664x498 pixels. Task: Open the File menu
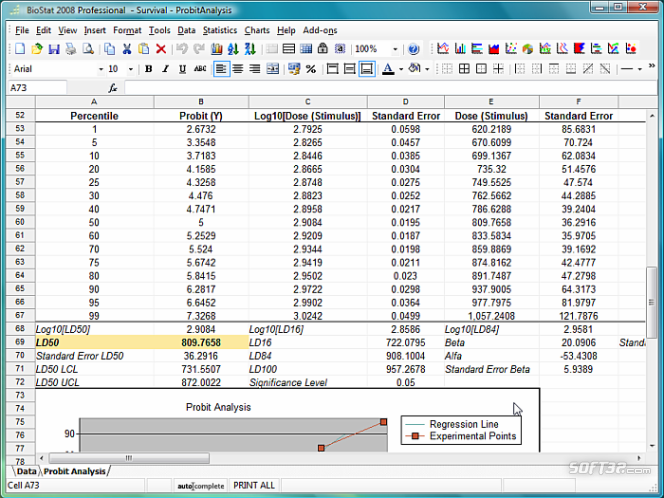22,30
